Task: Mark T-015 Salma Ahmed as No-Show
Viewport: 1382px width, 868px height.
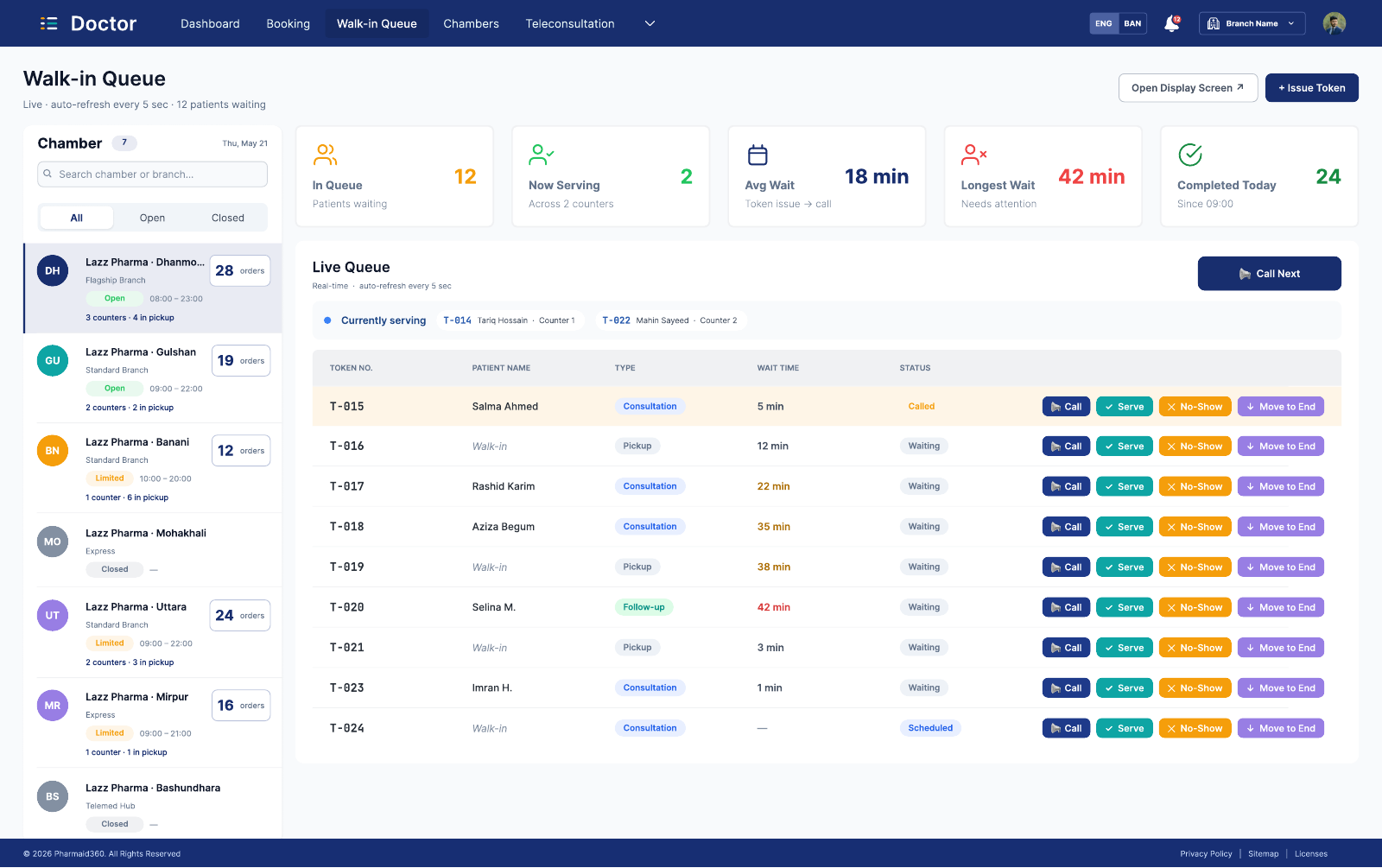Action: click(x=1195, y=407)
